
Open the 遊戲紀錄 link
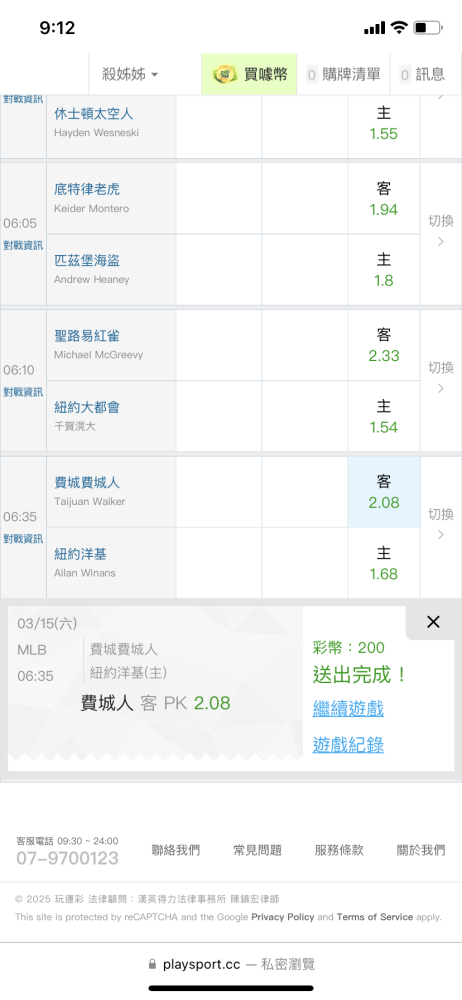tap(348, 745)
